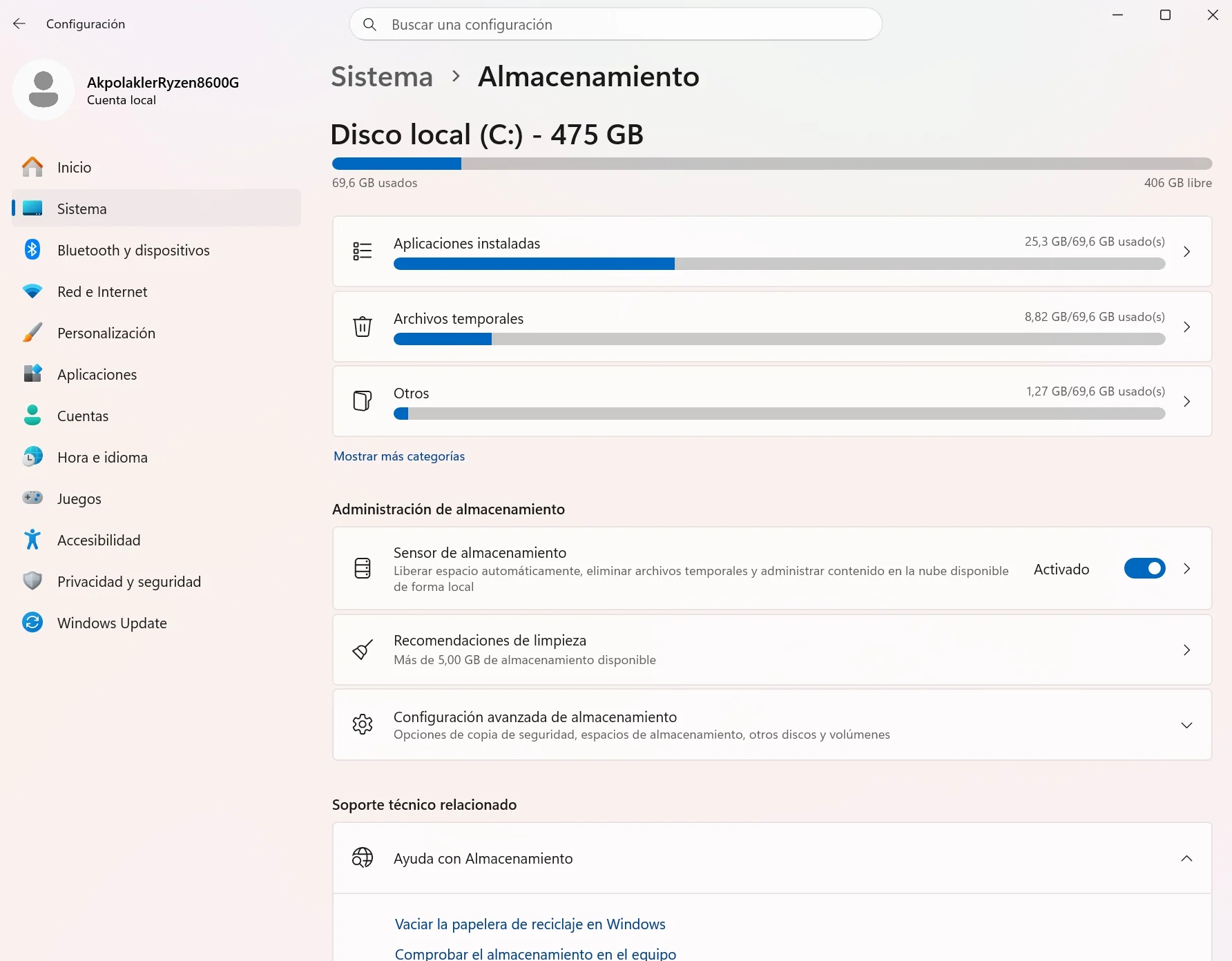This screenshot has width=1232, height=961.
Task: Open Recomendaciones de limpieza chevron
Action: pos(1186,650)
